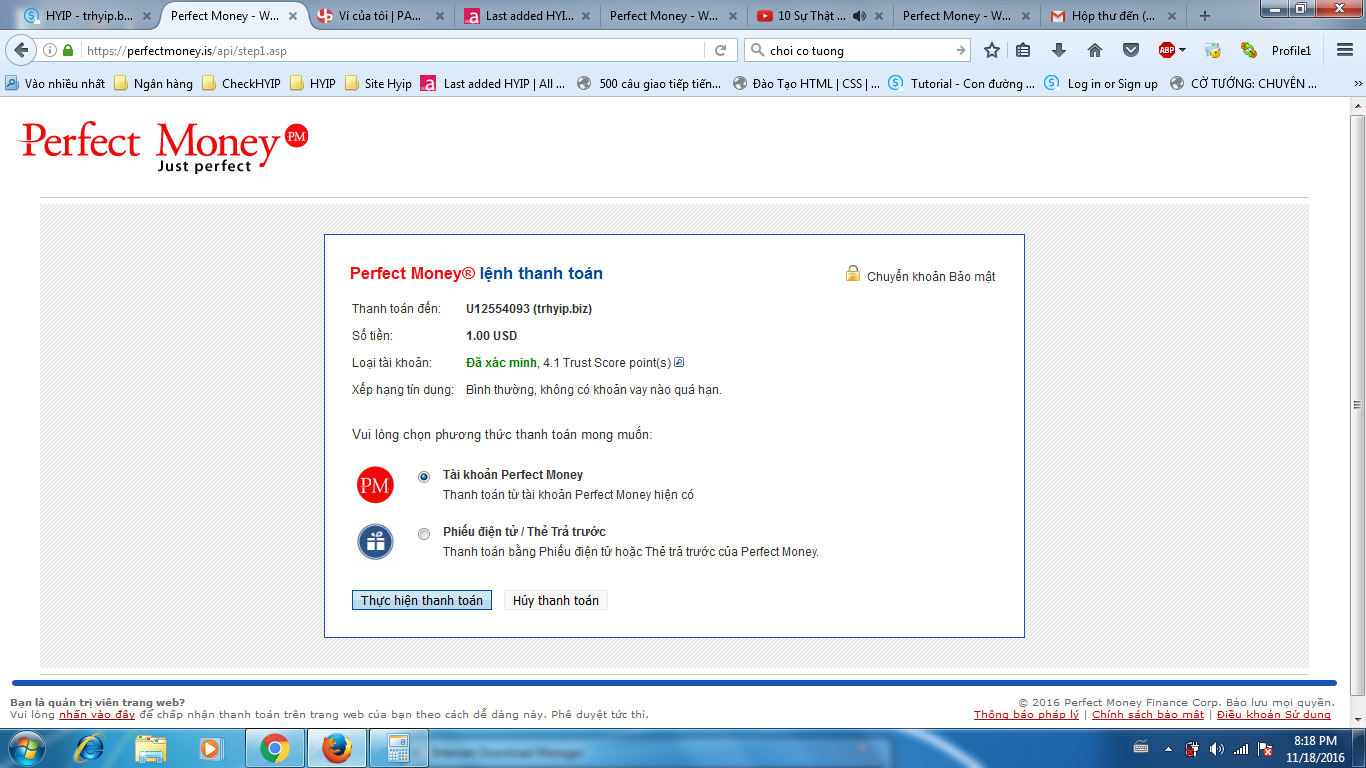Open Windows Media Player from taskbar
The width and height of the screenshot is (1366, 768).
click(211, 748)
